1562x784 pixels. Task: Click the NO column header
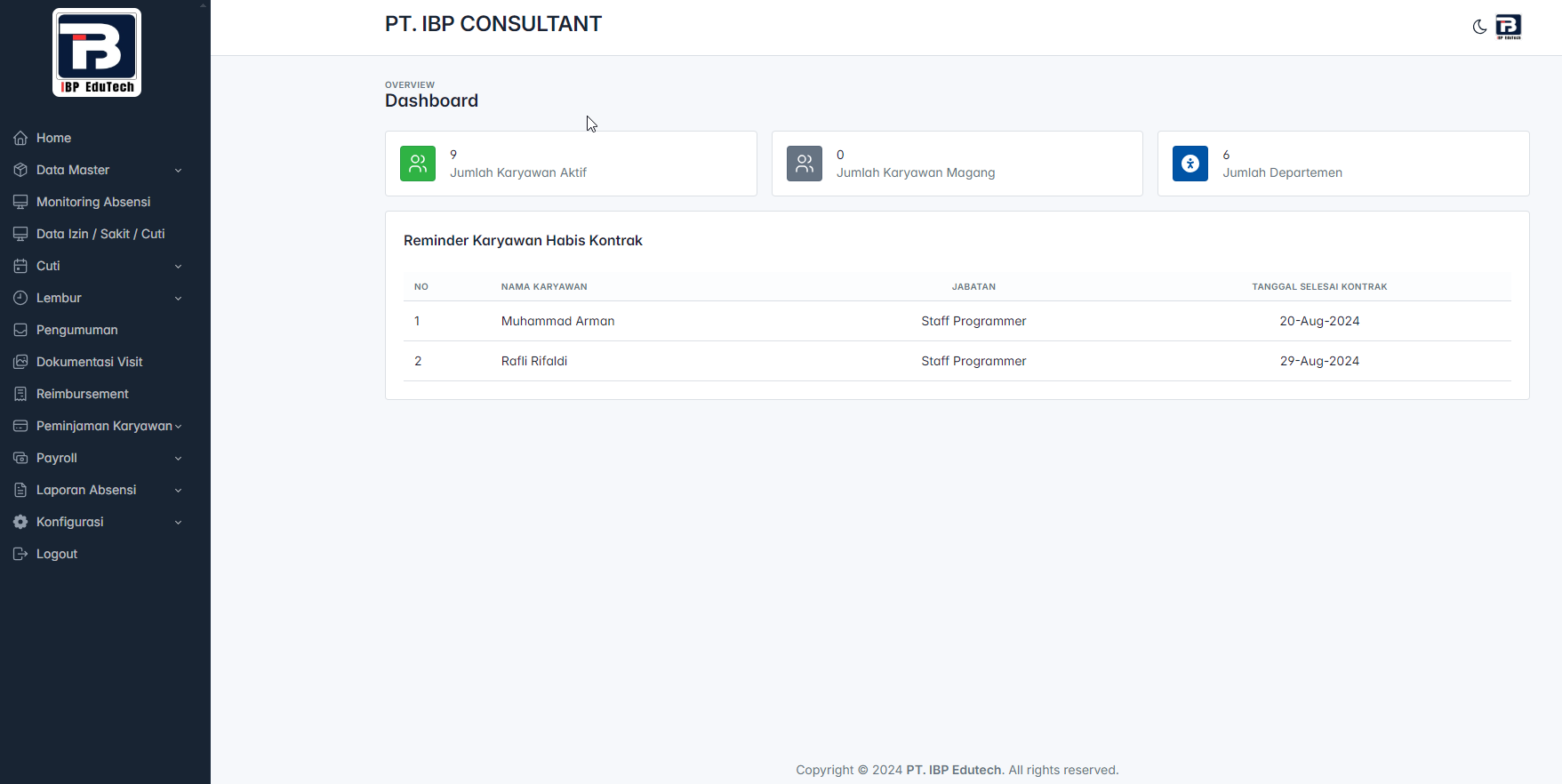click(x=421, y=287)
